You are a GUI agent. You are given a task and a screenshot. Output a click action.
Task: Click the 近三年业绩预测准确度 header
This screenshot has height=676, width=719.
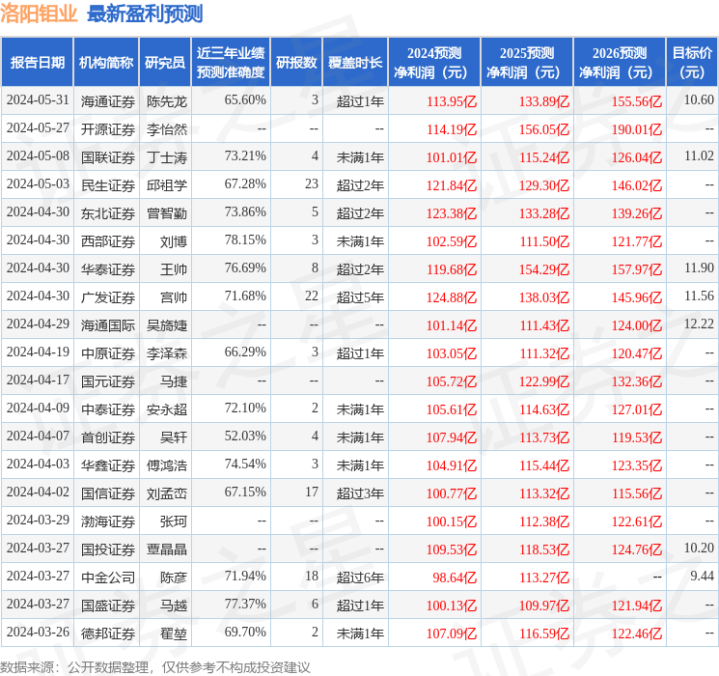pos(231,62)
